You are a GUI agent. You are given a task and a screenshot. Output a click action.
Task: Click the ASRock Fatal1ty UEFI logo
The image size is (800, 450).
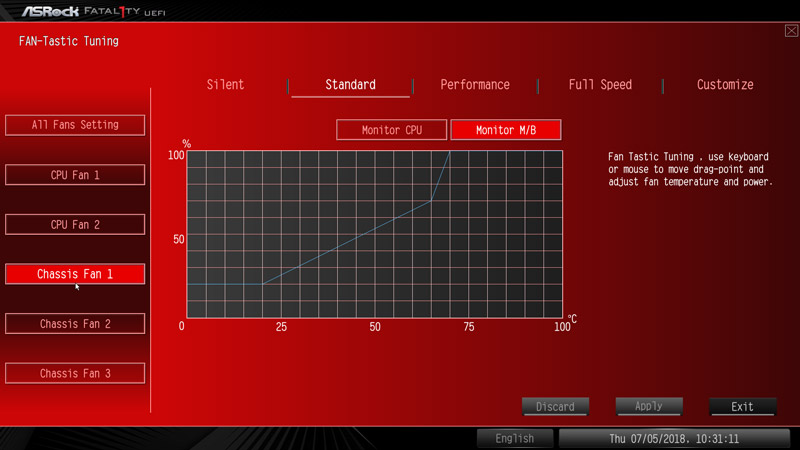pos(93,11)
